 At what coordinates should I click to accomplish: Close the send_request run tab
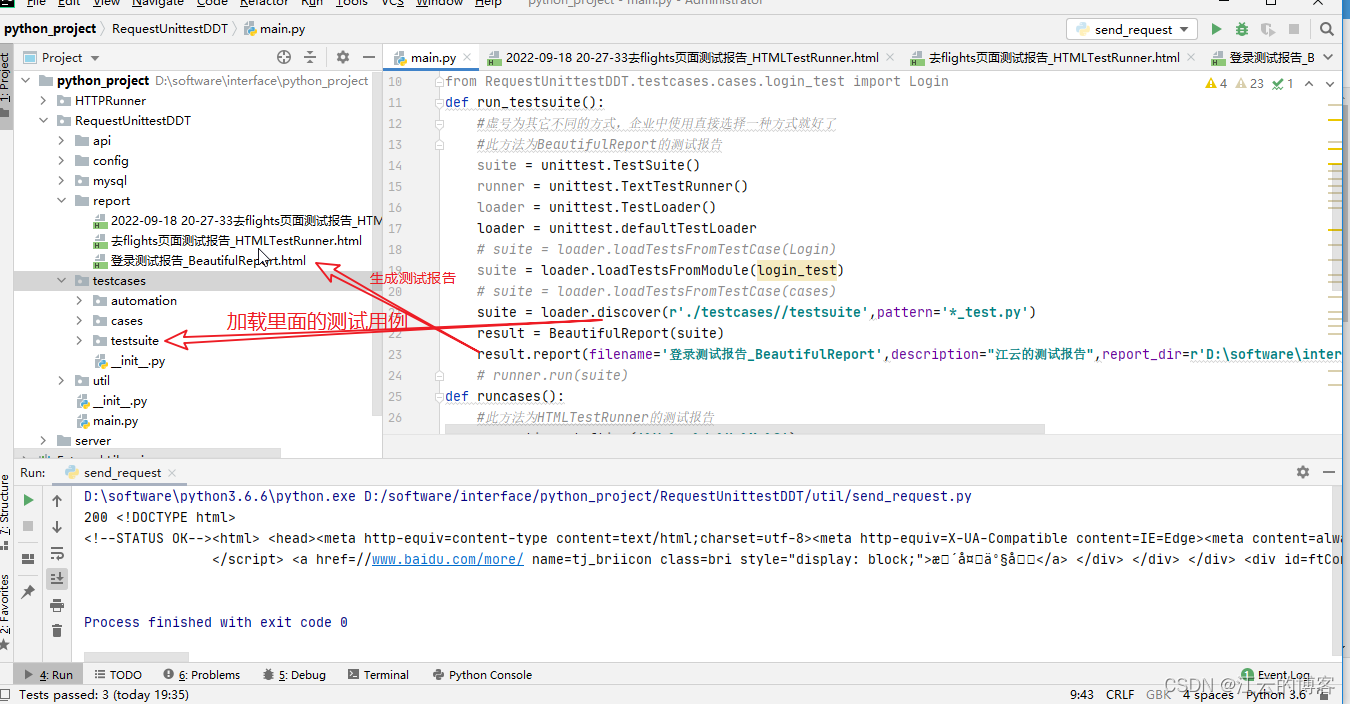(x=172, y=473)
